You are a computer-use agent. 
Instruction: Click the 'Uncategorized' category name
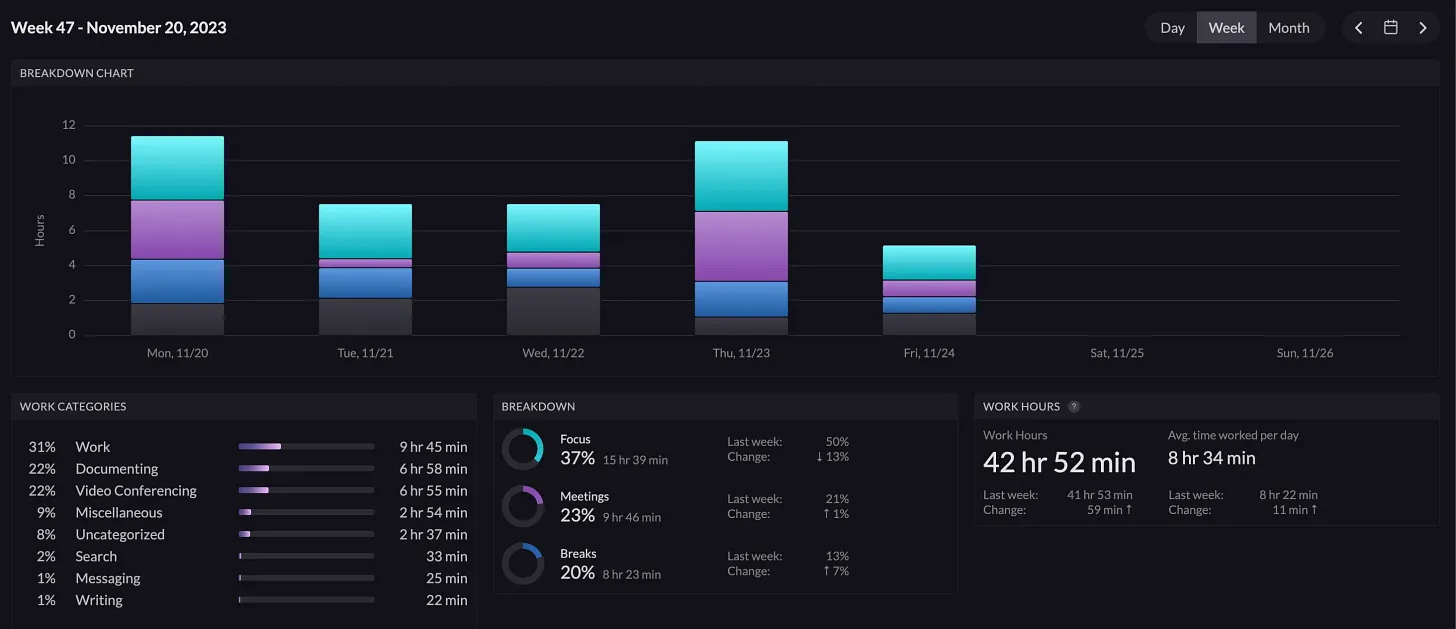click(x=120, y=535)
